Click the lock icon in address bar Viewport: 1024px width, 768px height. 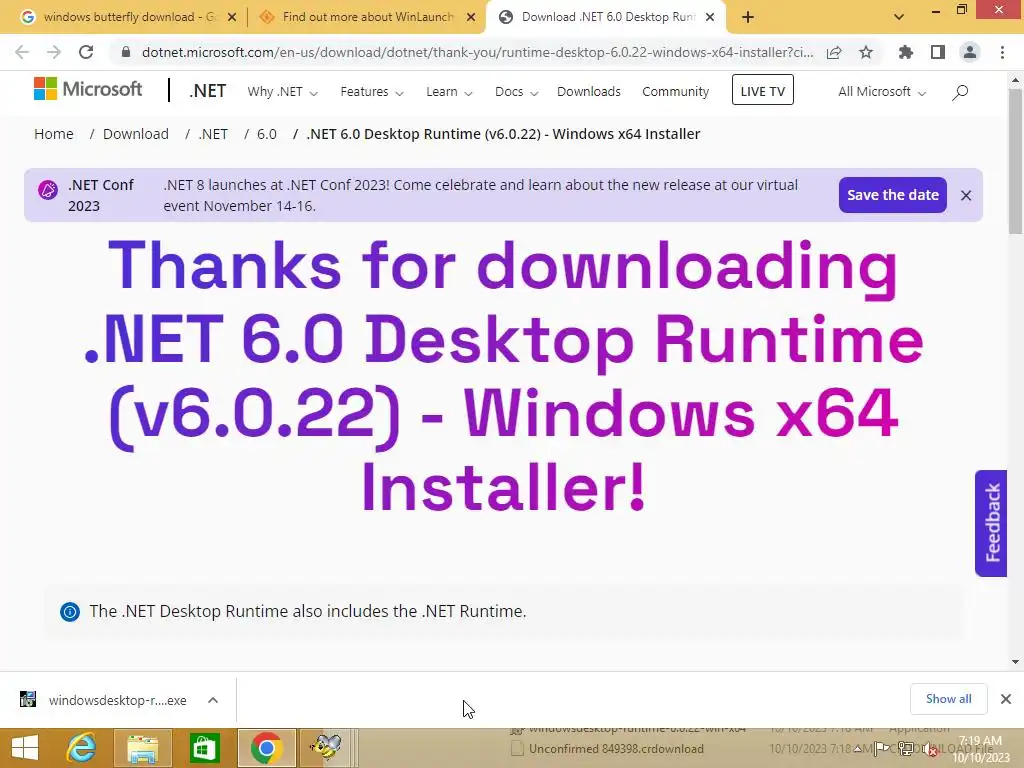coord(126,52)
